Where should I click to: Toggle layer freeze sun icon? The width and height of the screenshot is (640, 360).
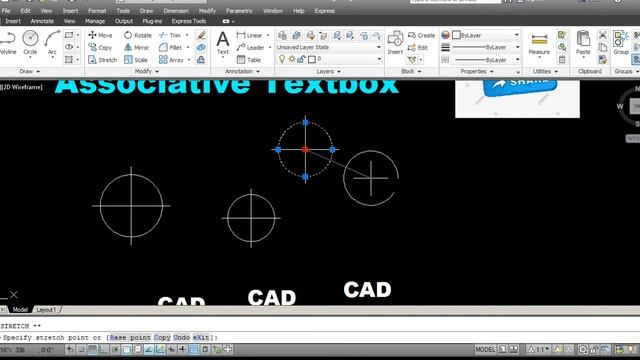pos(291,60)
